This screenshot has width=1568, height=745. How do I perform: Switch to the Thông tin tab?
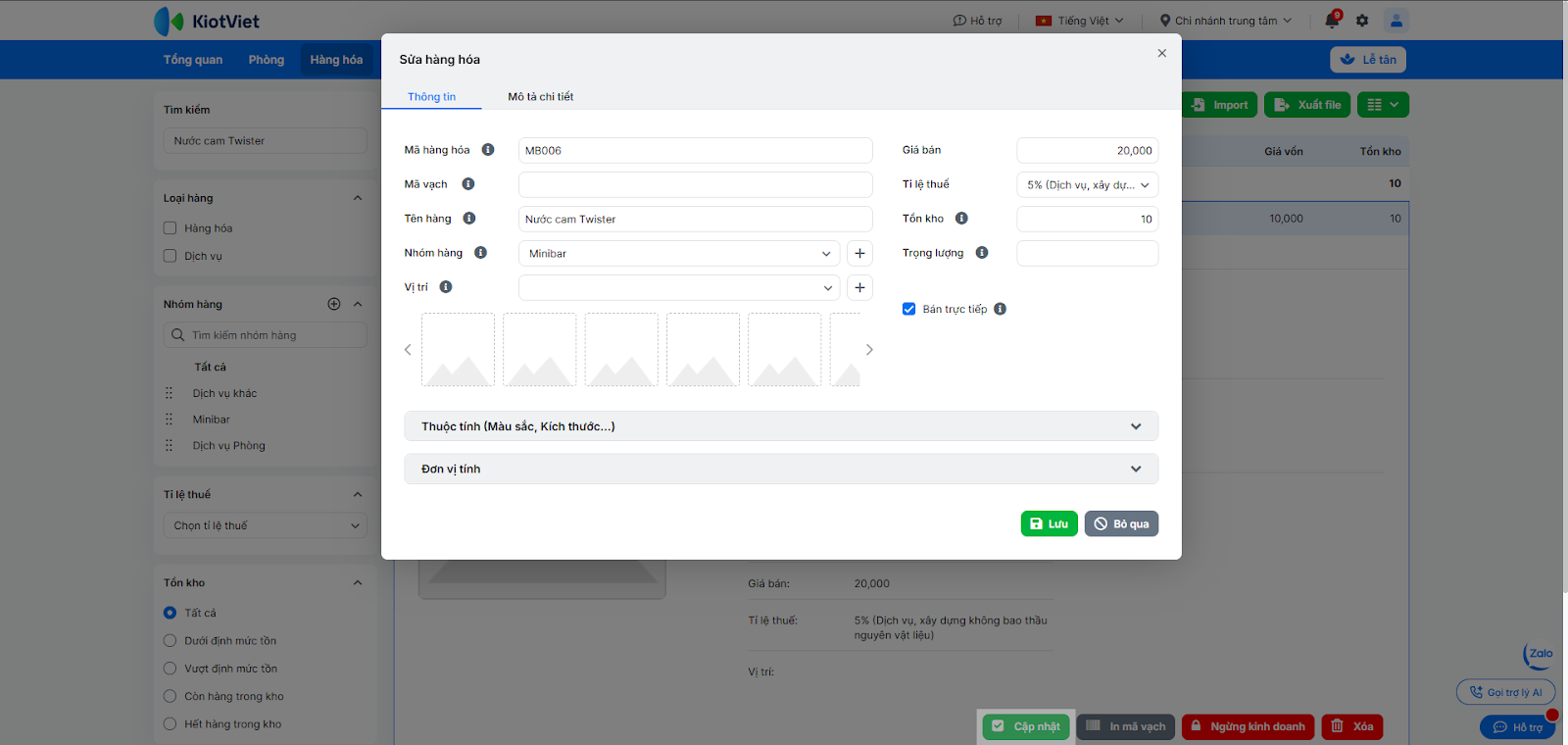(432, 97)
